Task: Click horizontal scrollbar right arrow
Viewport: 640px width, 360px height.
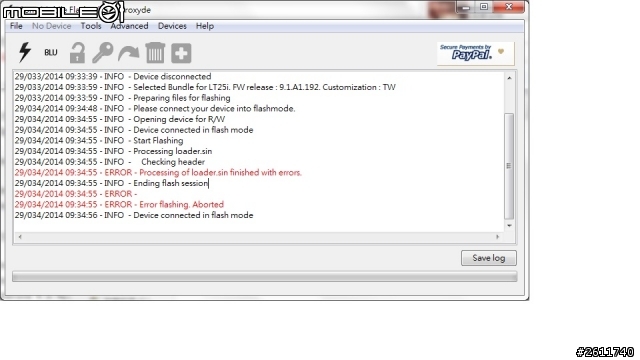Action: (x=497, y=237)
